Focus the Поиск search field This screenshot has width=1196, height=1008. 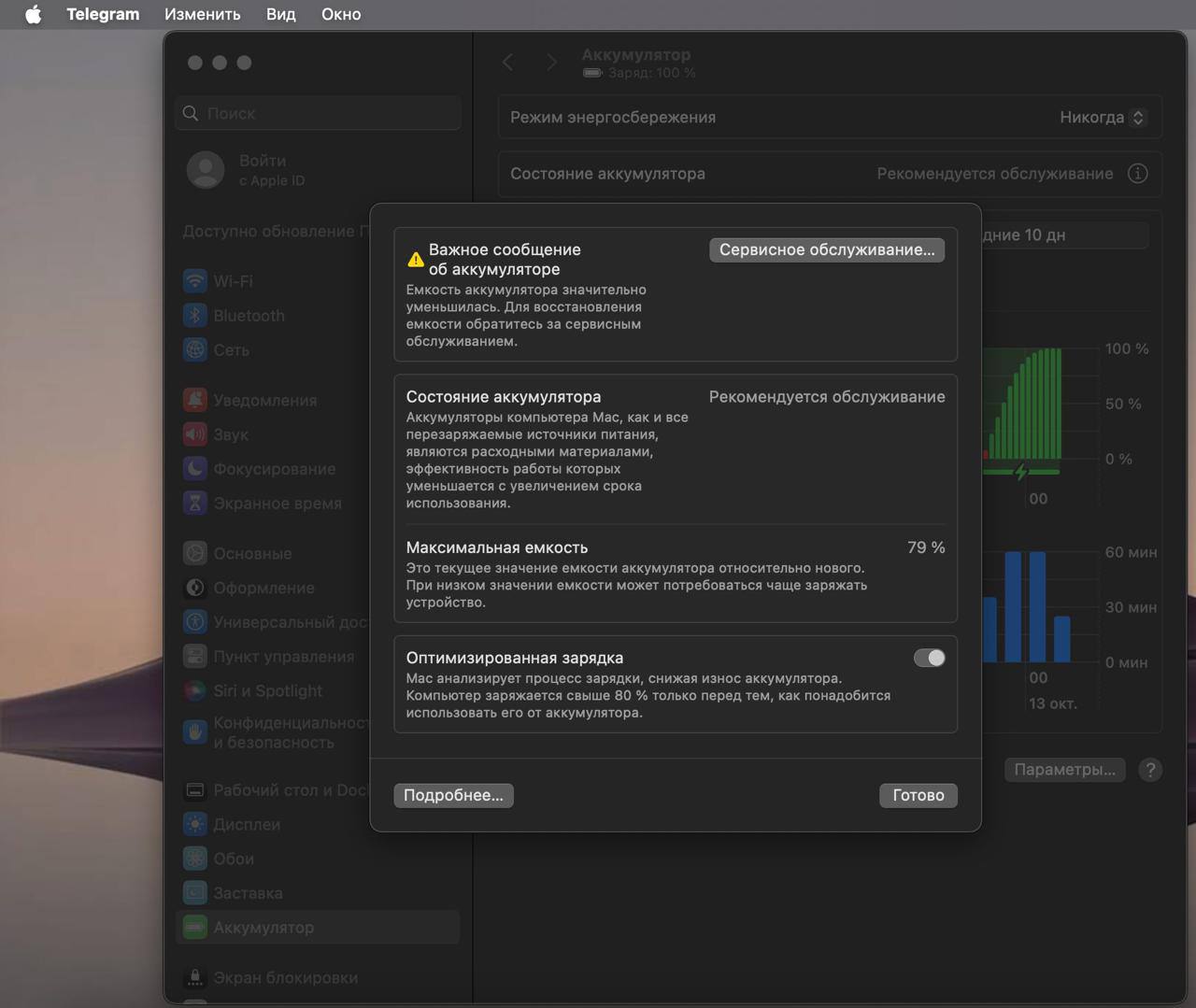tap(318, 113)
